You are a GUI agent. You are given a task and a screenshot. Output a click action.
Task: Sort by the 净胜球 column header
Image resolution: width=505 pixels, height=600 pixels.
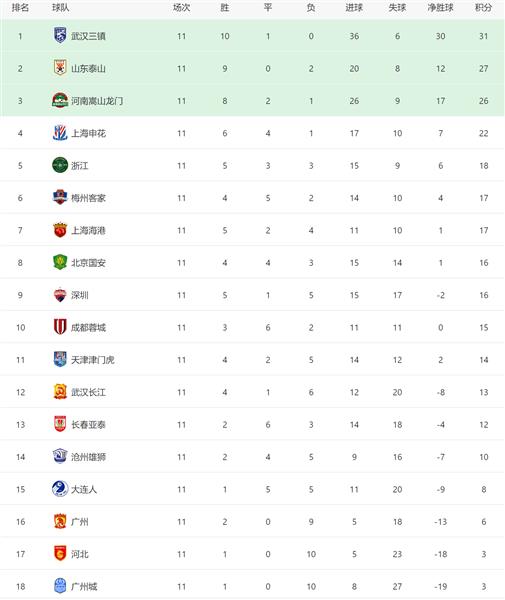tap(440, 7)
